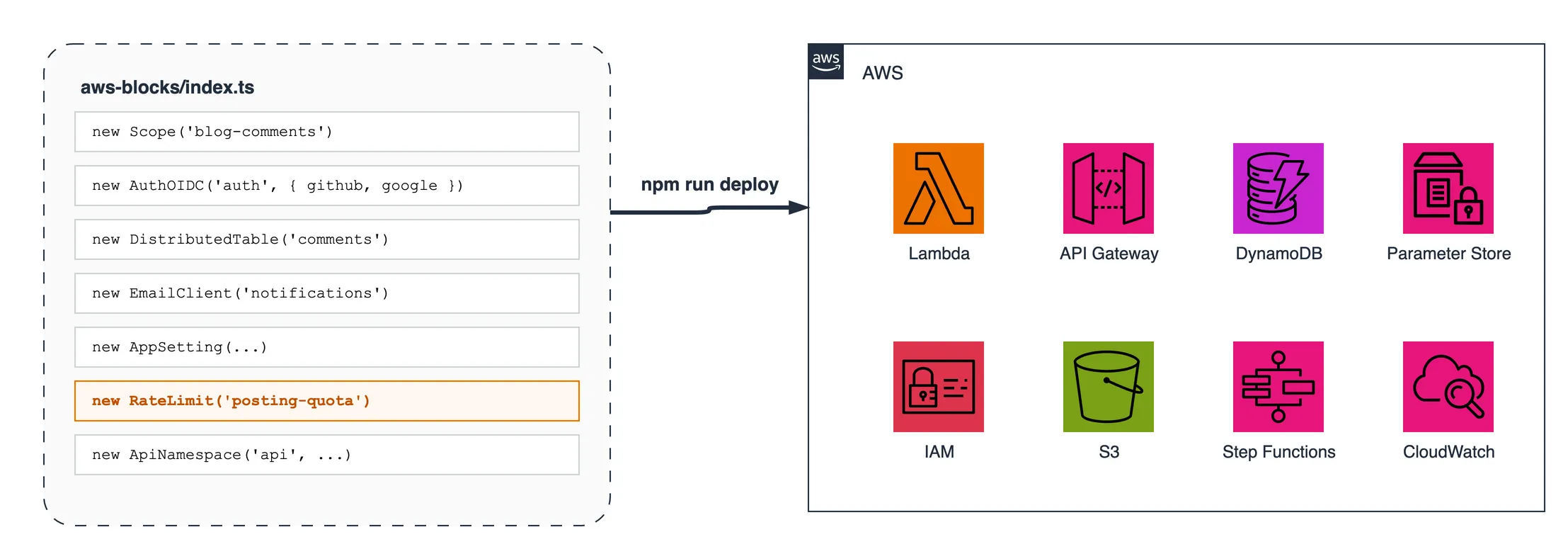
Task: Click the Lambda service icon
Action: click(x=938, y=188)
